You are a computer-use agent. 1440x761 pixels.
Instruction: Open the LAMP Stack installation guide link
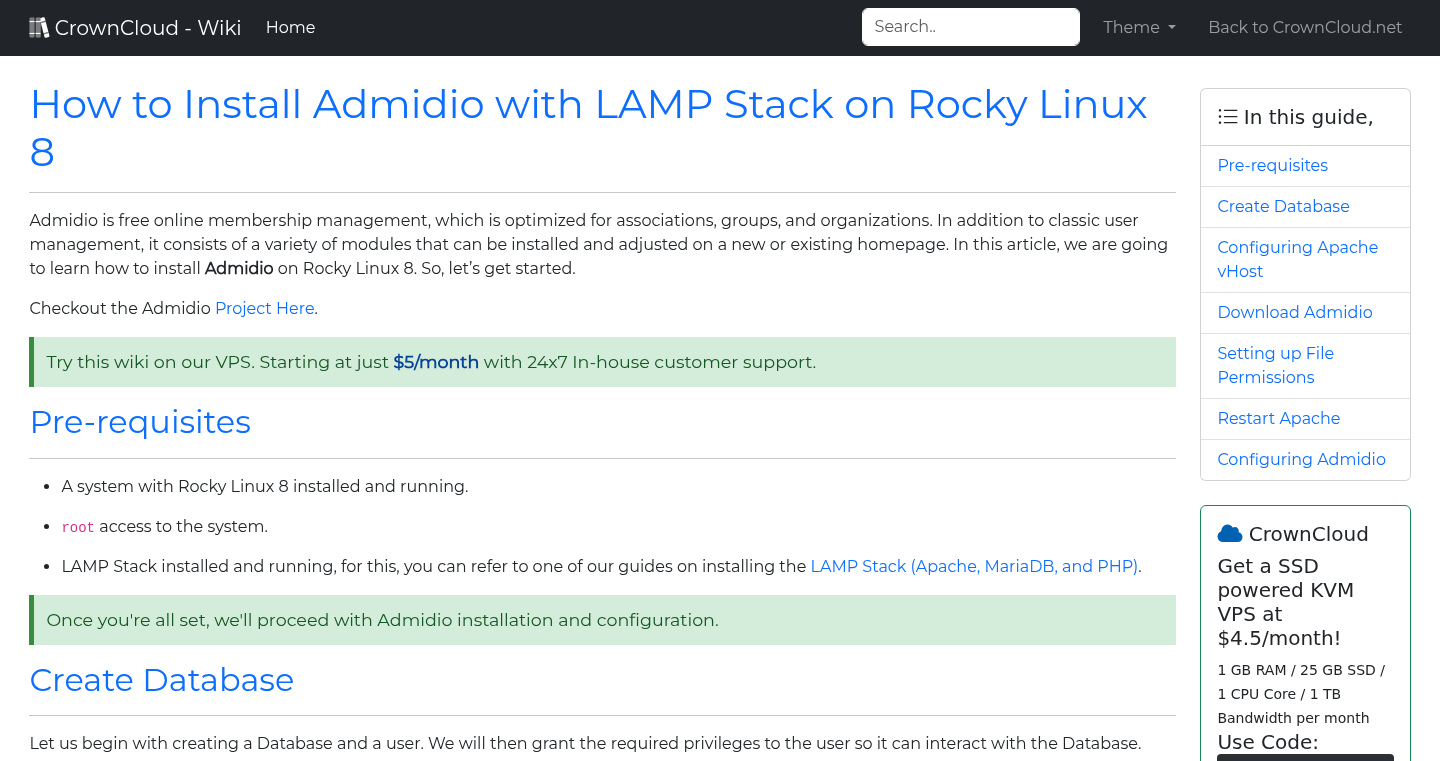(974, 566)
